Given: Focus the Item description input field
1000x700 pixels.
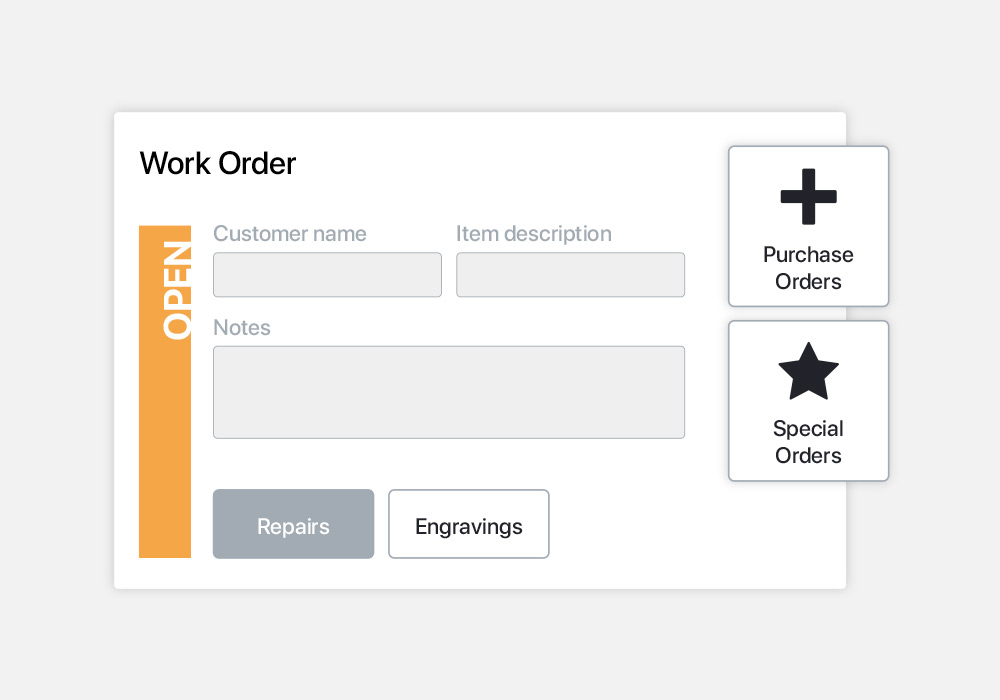Looking at the screenshot, I should click(570, 275).
